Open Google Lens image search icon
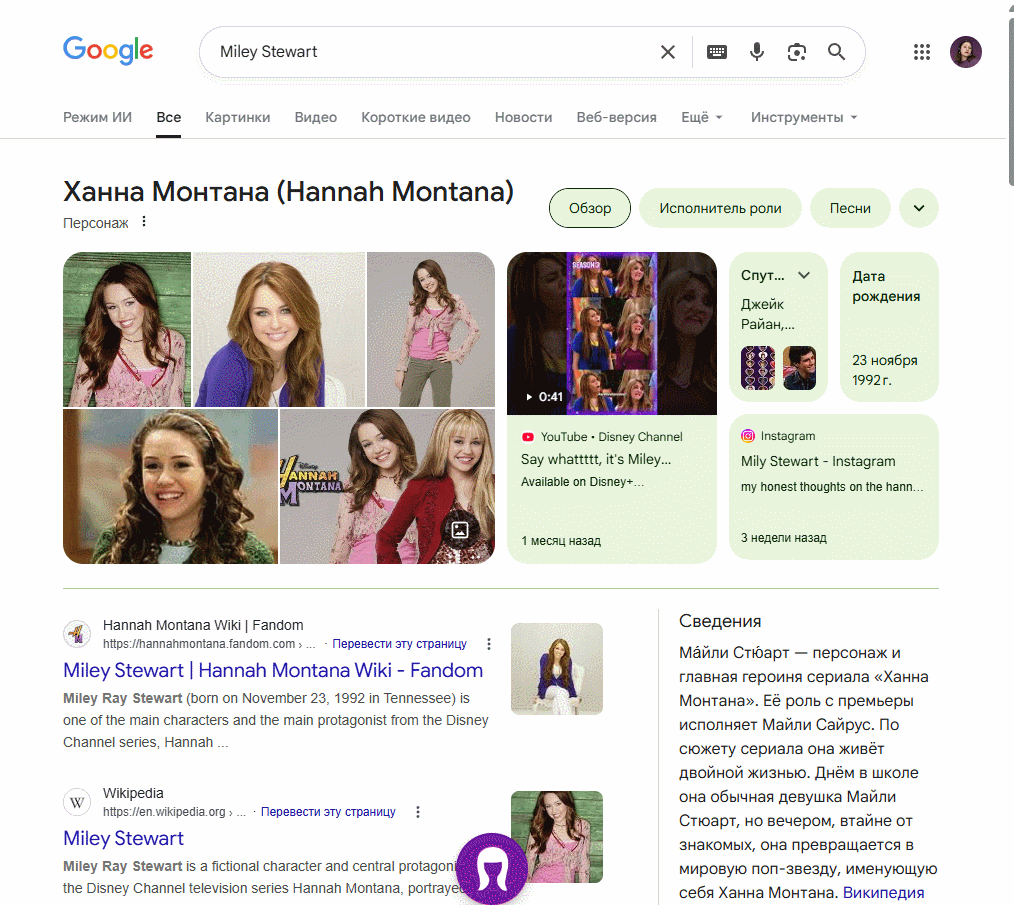Screen dimensions: 1014x905 (x=797, y=52)
